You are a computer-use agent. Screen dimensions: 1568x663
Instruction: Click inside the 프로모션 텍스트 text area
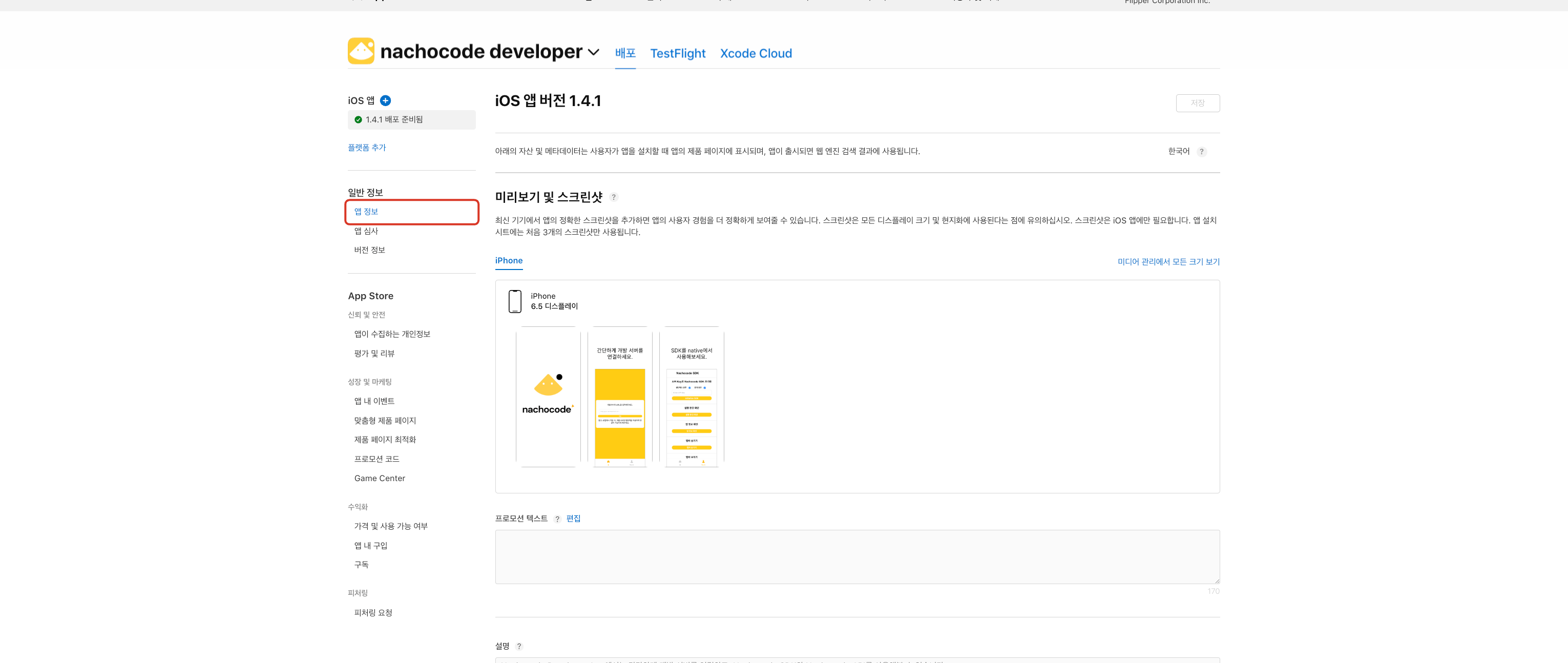pos(857,556)
